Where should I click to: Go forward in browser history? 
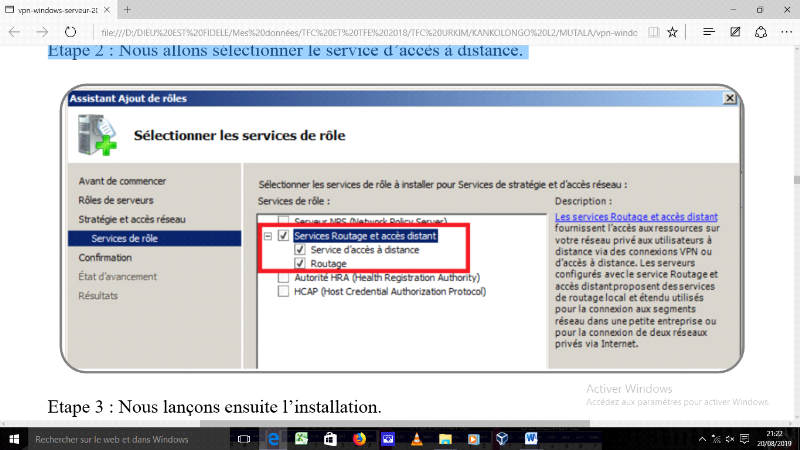(42, 32)
